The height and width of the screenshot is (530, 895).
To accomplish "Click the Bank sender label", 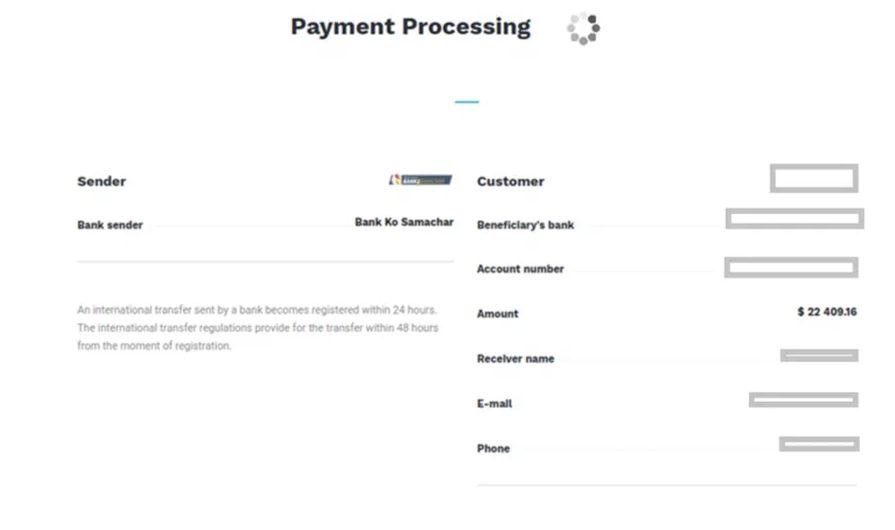I will click(x=110, y=225).
